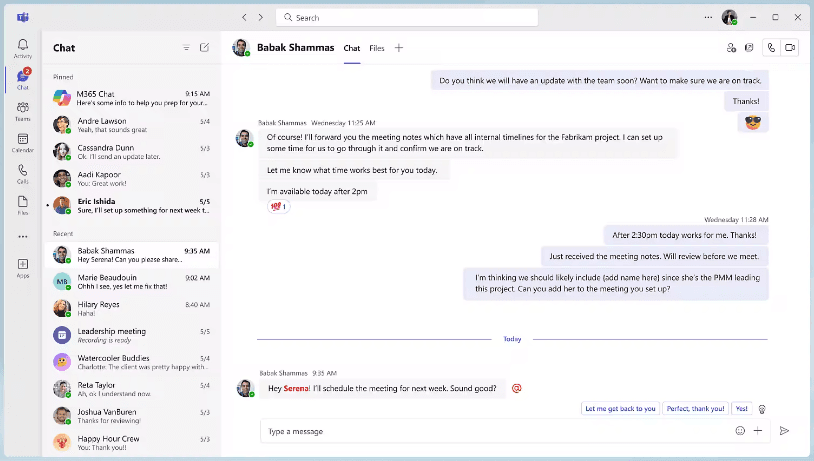This screenshot has width=814, height=461.
Task: Click the new chat compose icon
Action: coord(204,47)
